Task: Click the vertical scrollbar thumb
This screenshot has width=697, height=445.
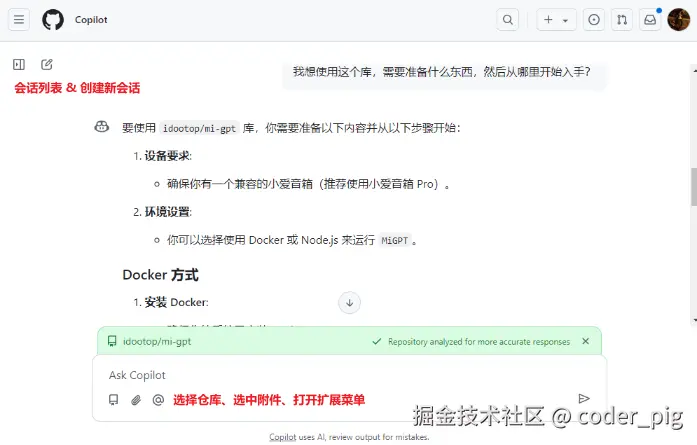Action: pos(694,187)
